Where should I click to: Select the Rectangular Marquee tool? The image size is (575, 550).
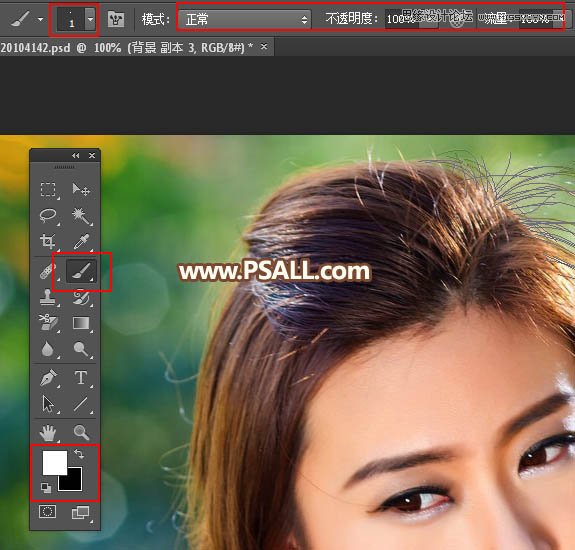click(x=48, y=190)
